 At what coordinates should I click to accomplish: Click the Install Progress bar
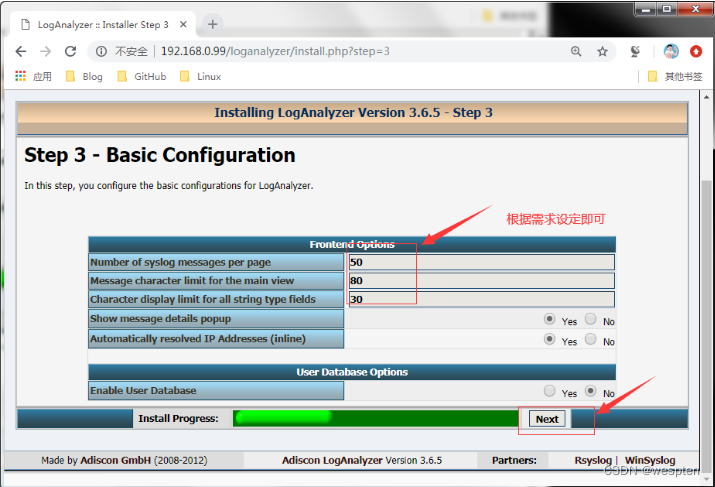[x=375, y=418]
